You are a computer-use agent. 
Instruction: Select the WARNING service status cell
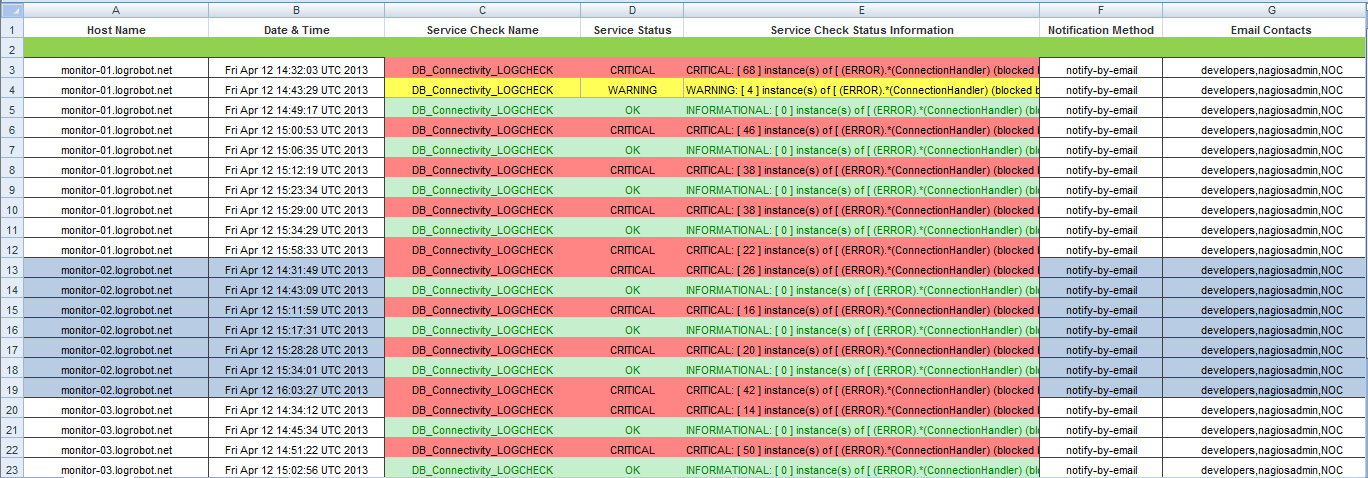pos(632,90)
